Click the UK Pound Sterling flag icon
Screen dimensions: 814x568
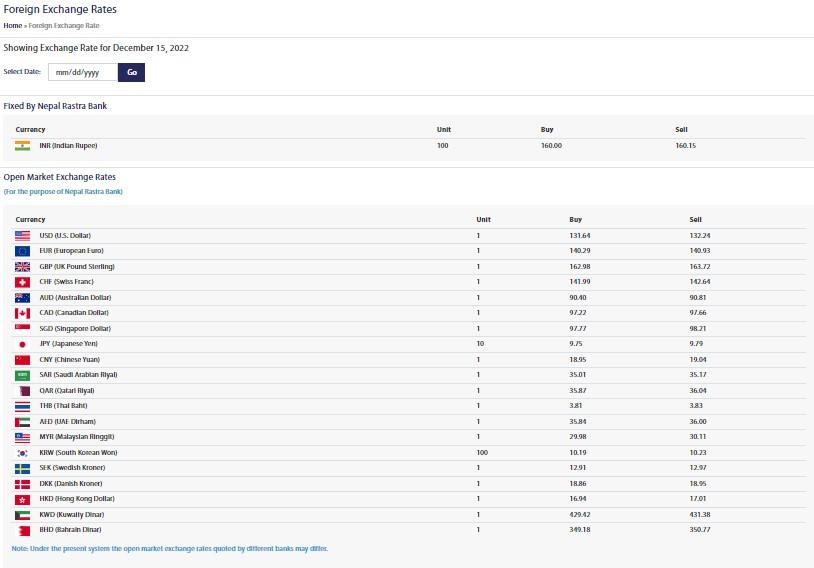(x=22, y=266)
